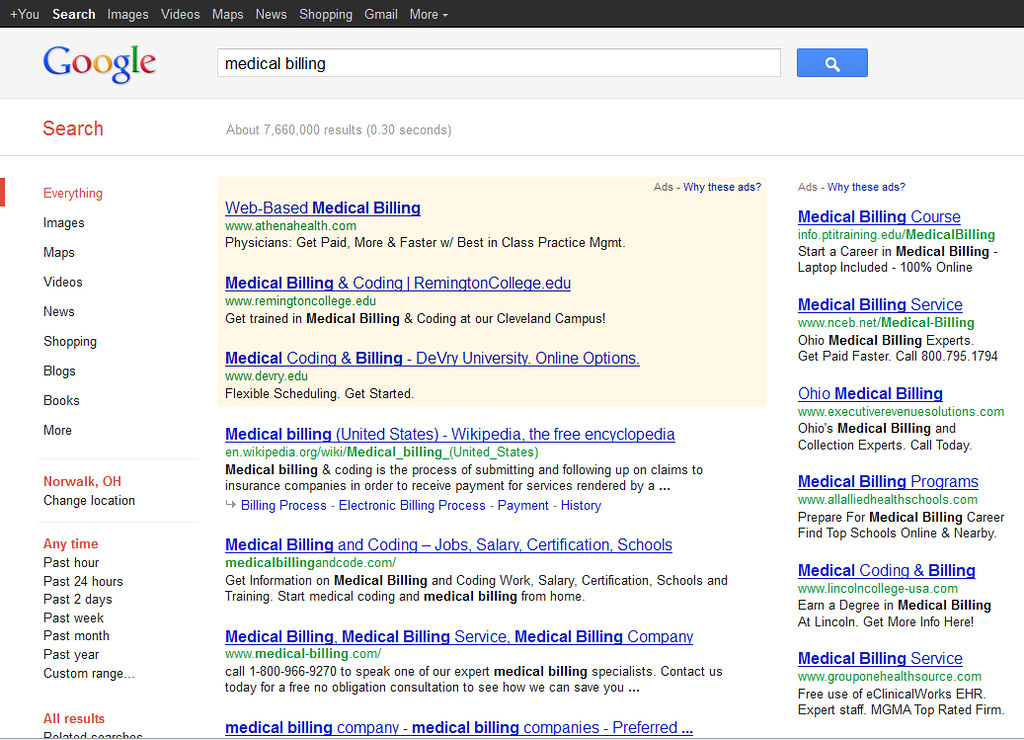Open Shopping in the top black bar

tap(325, 14)
